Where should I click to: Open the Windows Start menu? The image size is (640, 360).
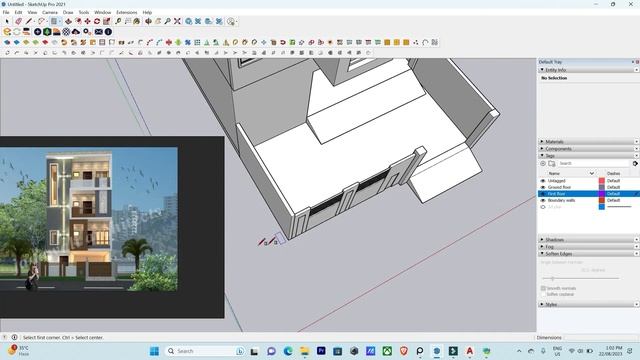154,351
